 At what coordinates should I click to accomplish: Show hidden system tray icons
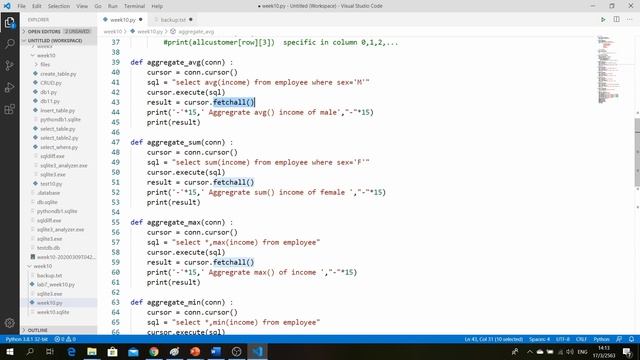(x=530, y=351)
